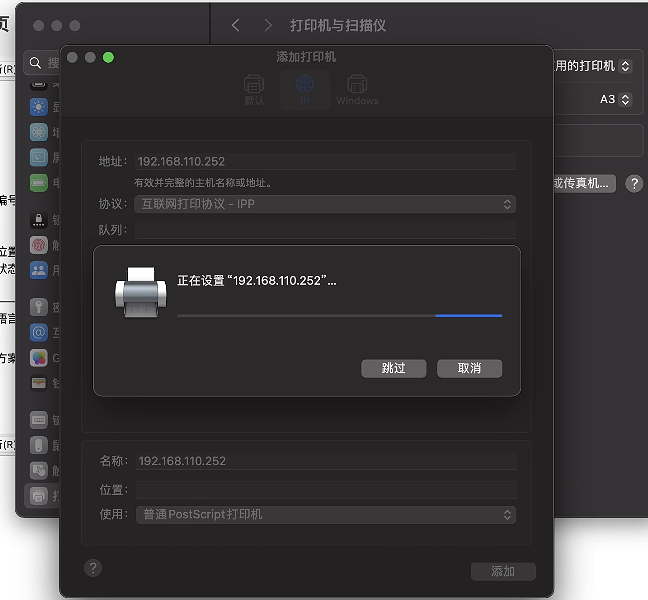Screen dimensions: 648x600
Task: Go forward in System Settings window
Action: click(268, 26)
